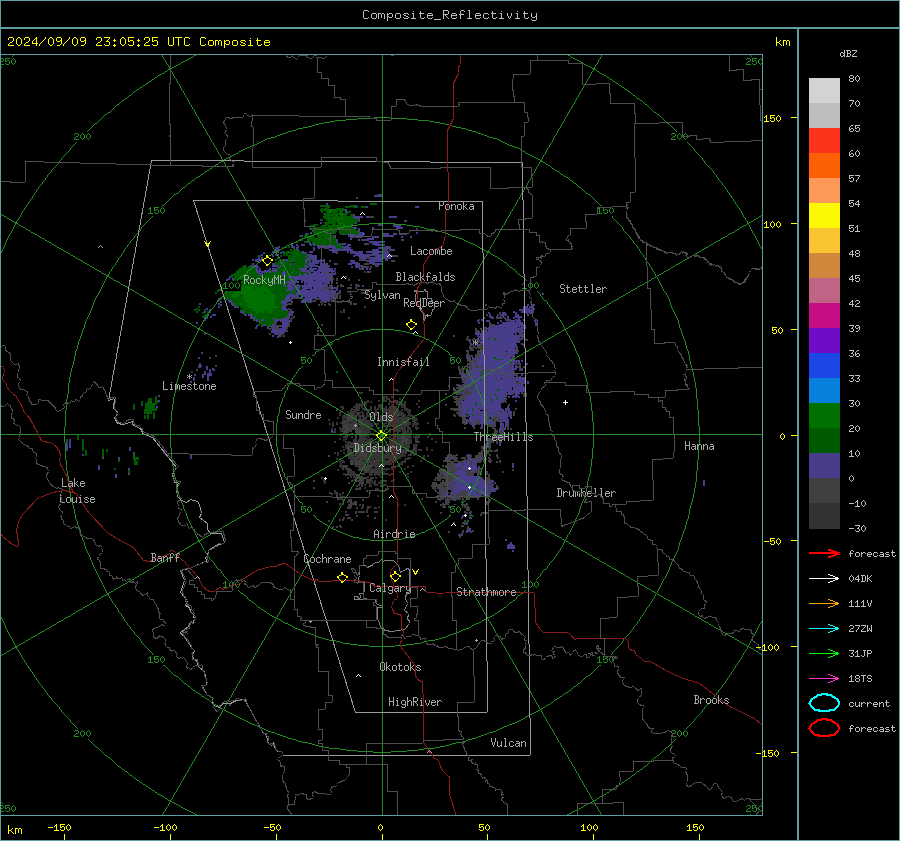The image size is (900, 841).
Task: Pick the cyan 27ZW arrow legend icon
Action: click(x=824, y=629)
